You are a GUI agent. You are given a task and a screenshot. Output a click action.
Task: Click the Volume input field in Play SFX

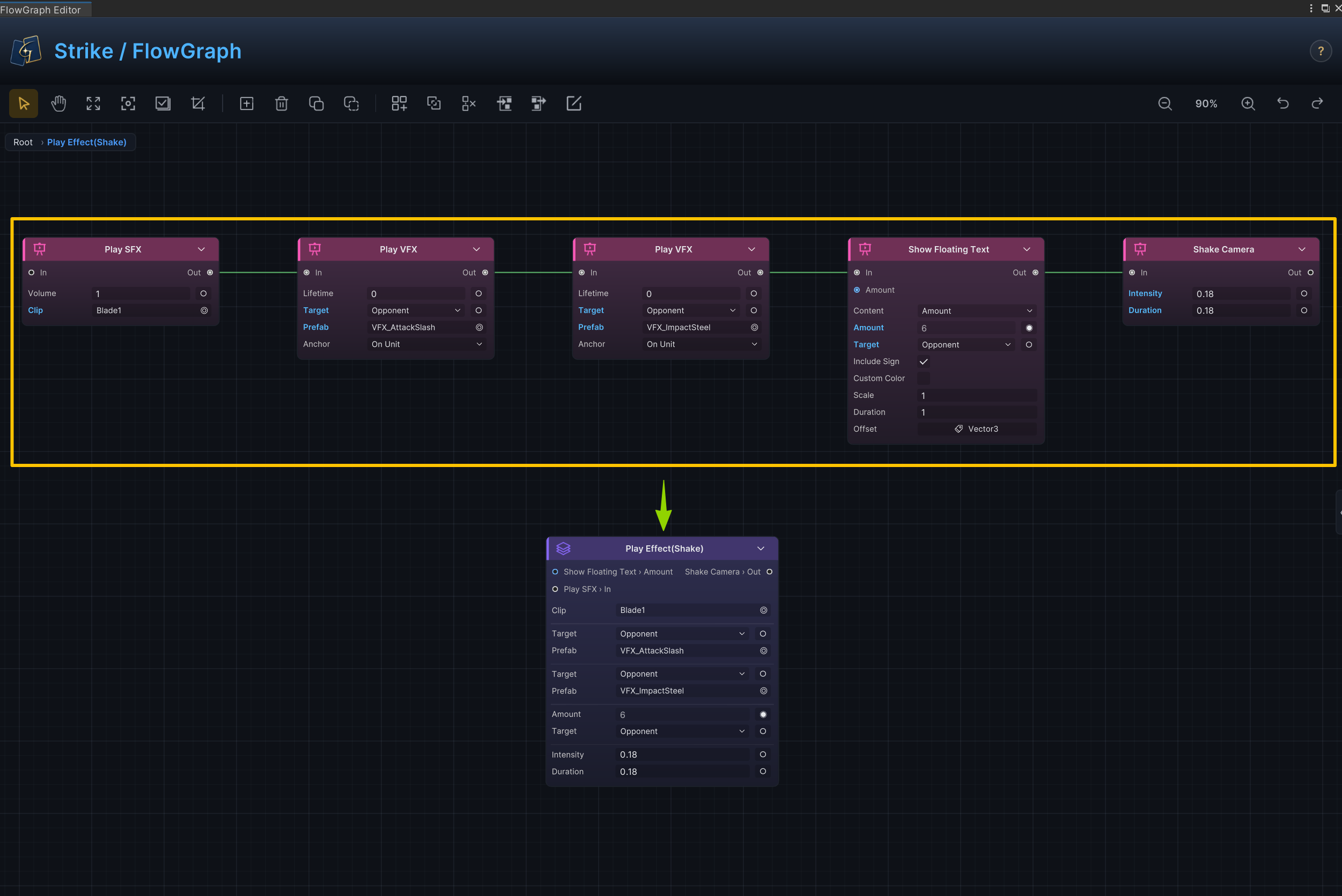tap(141, 294)
